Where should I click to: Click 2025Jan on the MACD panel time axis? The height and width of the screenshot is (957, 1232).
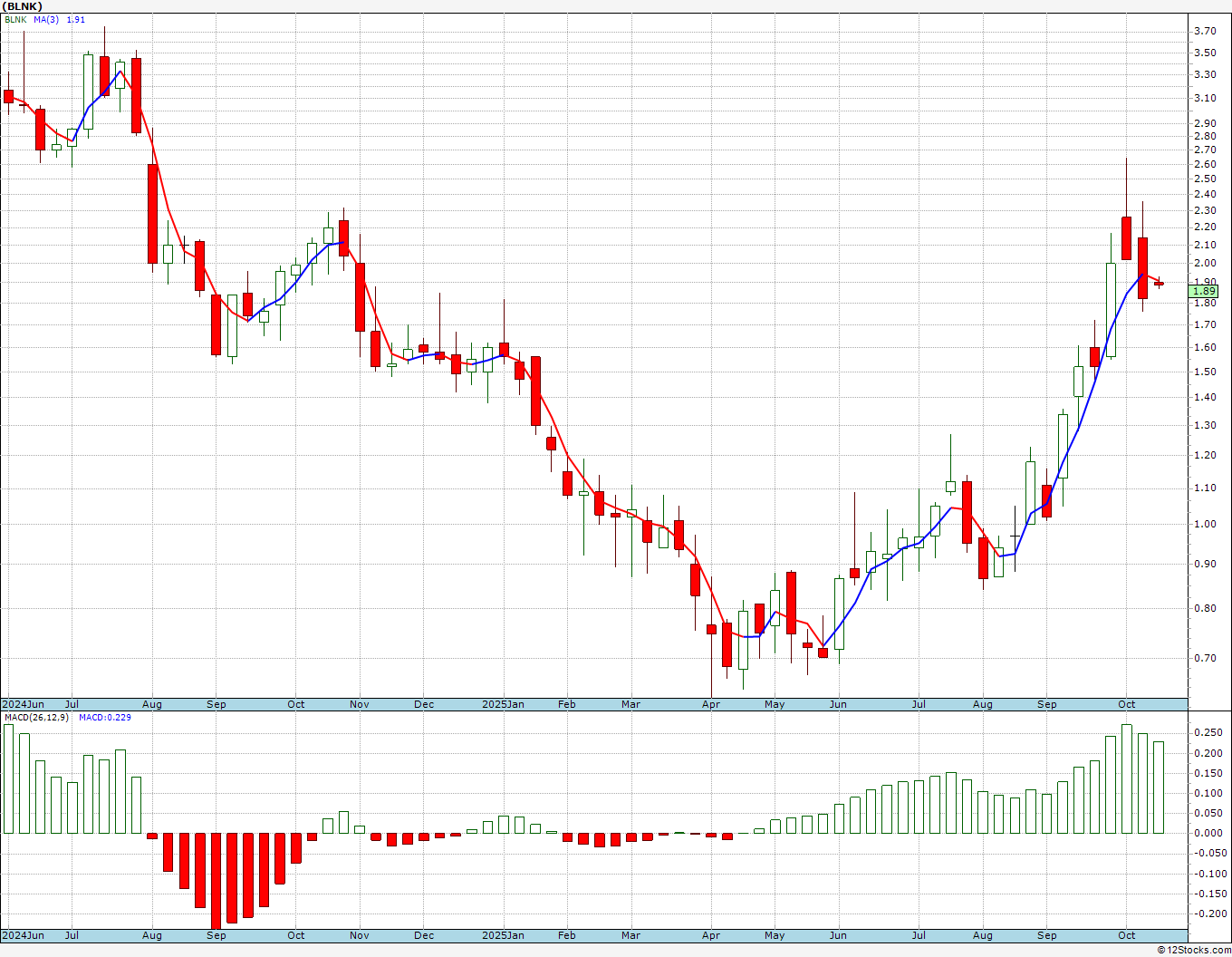pyautogui.click(x=503, y=935)
